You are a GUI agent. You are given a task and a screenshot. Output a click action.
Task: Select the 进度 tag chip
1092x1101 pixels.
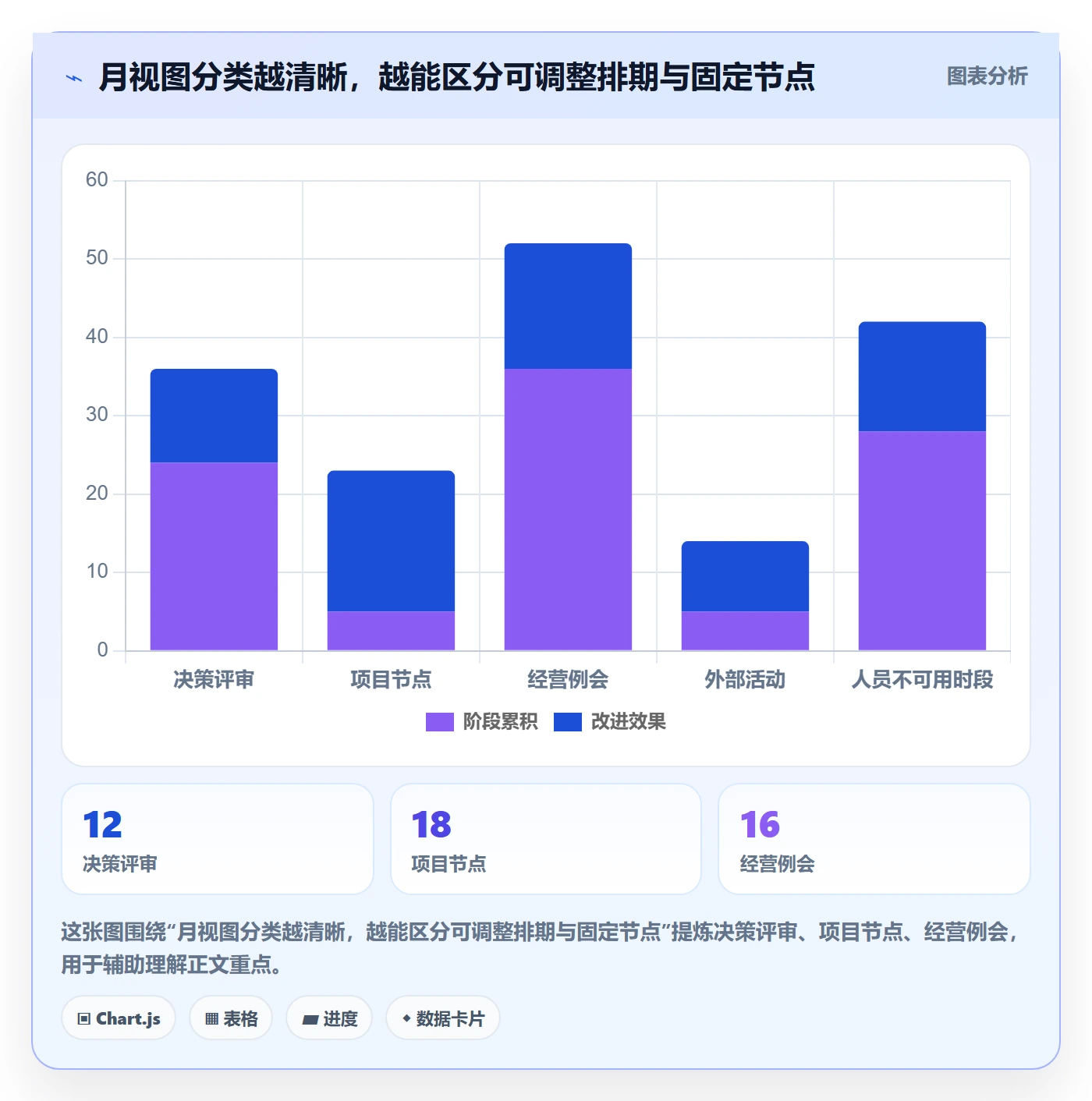click(329, 1018)
